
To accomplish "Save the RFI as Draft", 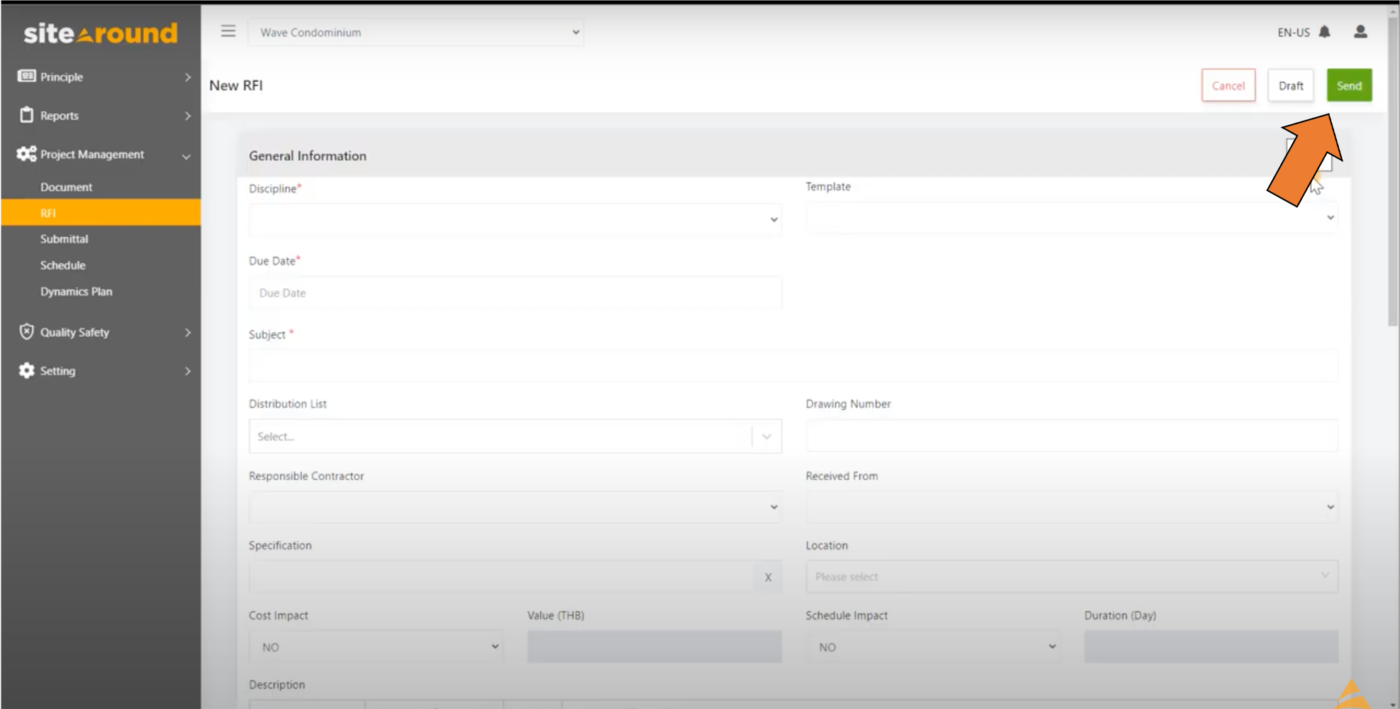I will (x=1290, y=85).
